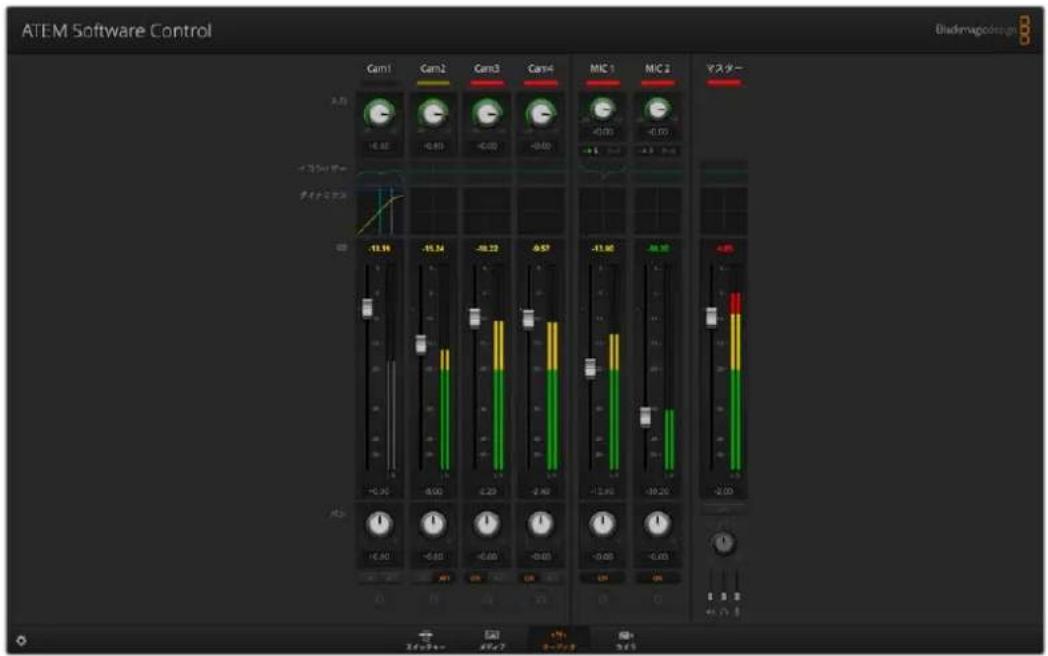Toggle the Cam1 ON button

(370, 578)
